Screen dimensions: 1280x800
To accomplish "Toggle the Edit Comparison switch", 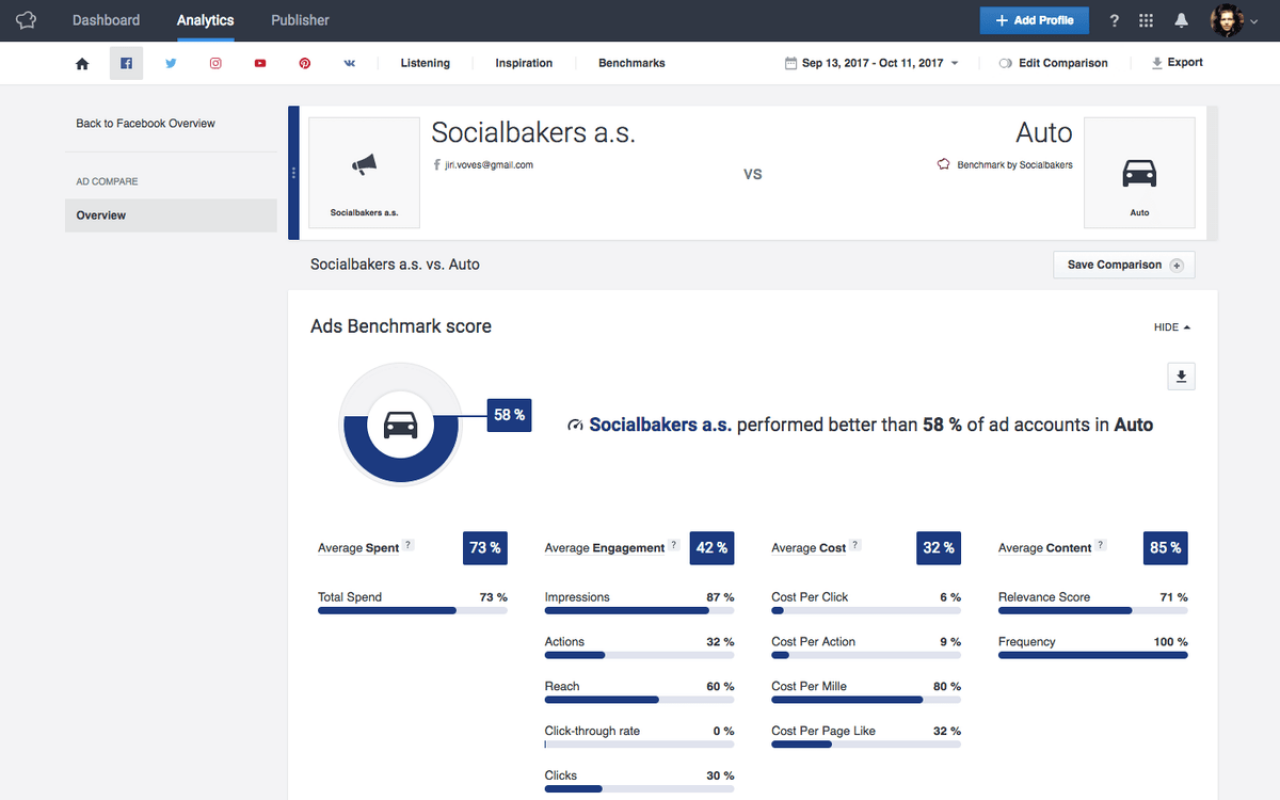I will [1006, 63].
